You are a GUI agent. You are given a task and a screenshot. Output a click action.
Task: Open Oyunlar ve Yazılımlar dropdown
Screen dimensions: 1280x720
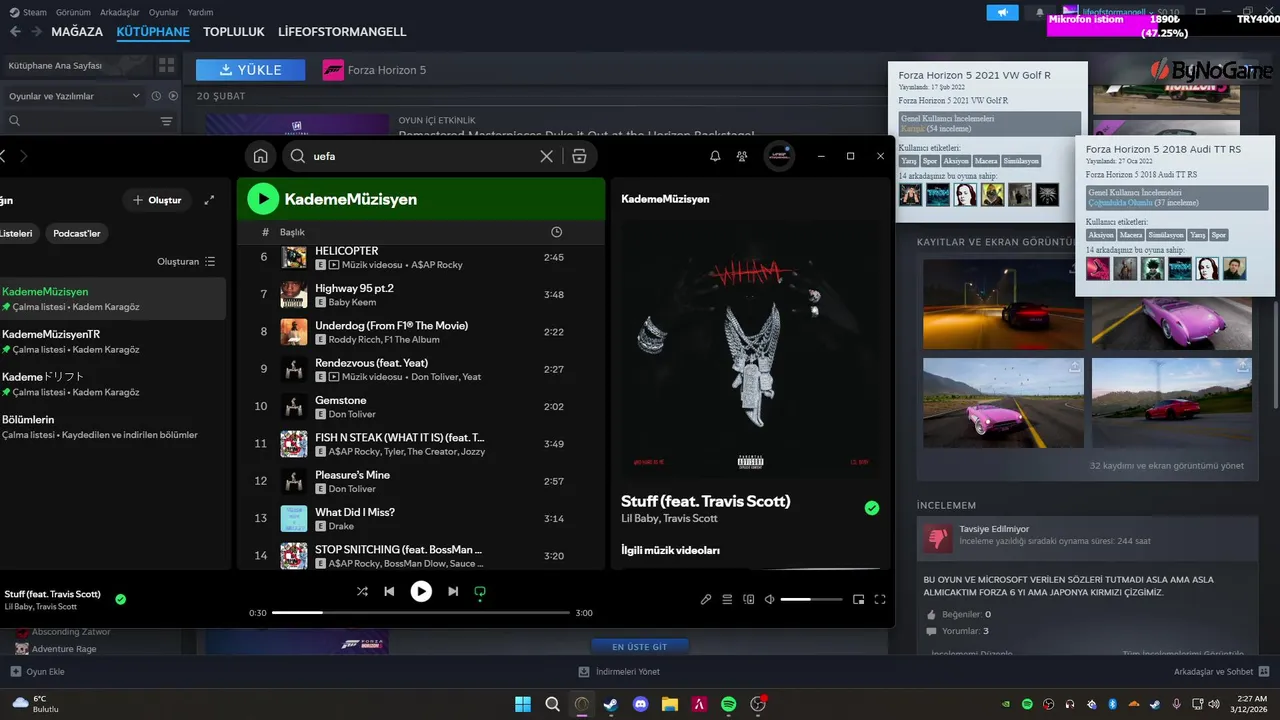tap(74, 96)
